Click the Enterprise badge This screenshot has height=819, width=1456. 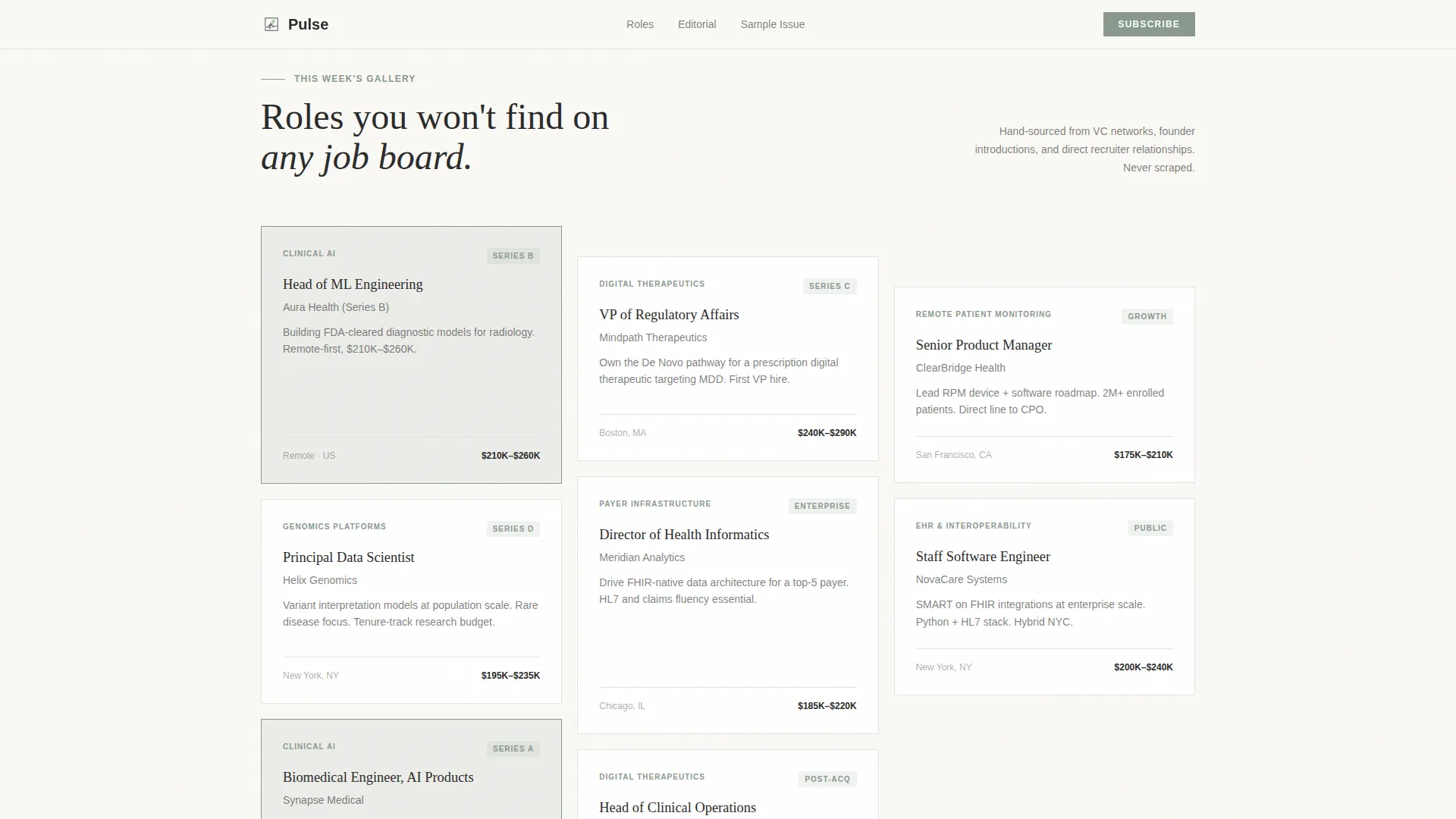[x=822, y=506]
